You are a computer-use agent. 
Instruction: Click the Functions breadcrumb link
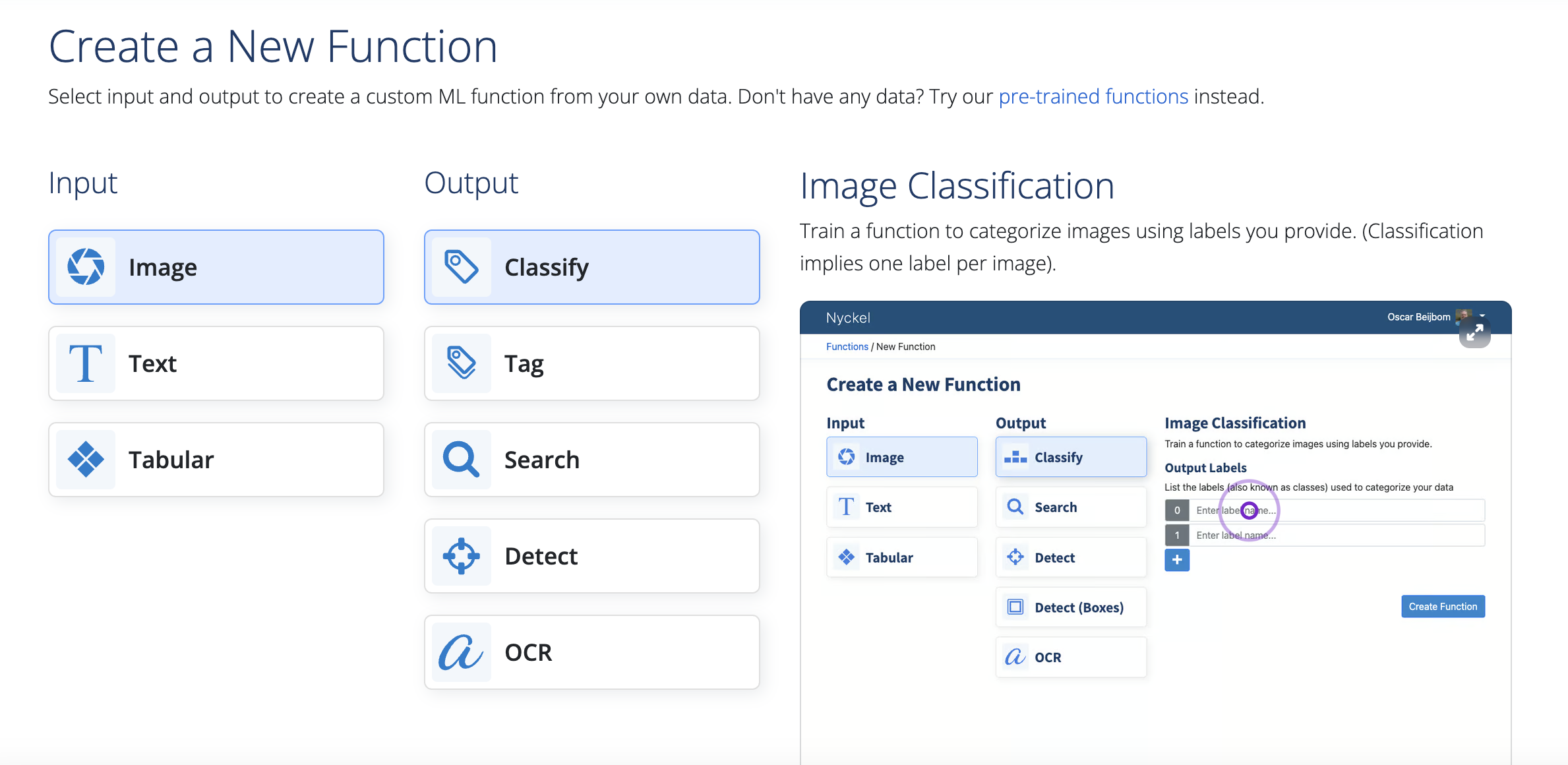click(x=847, y=347)
